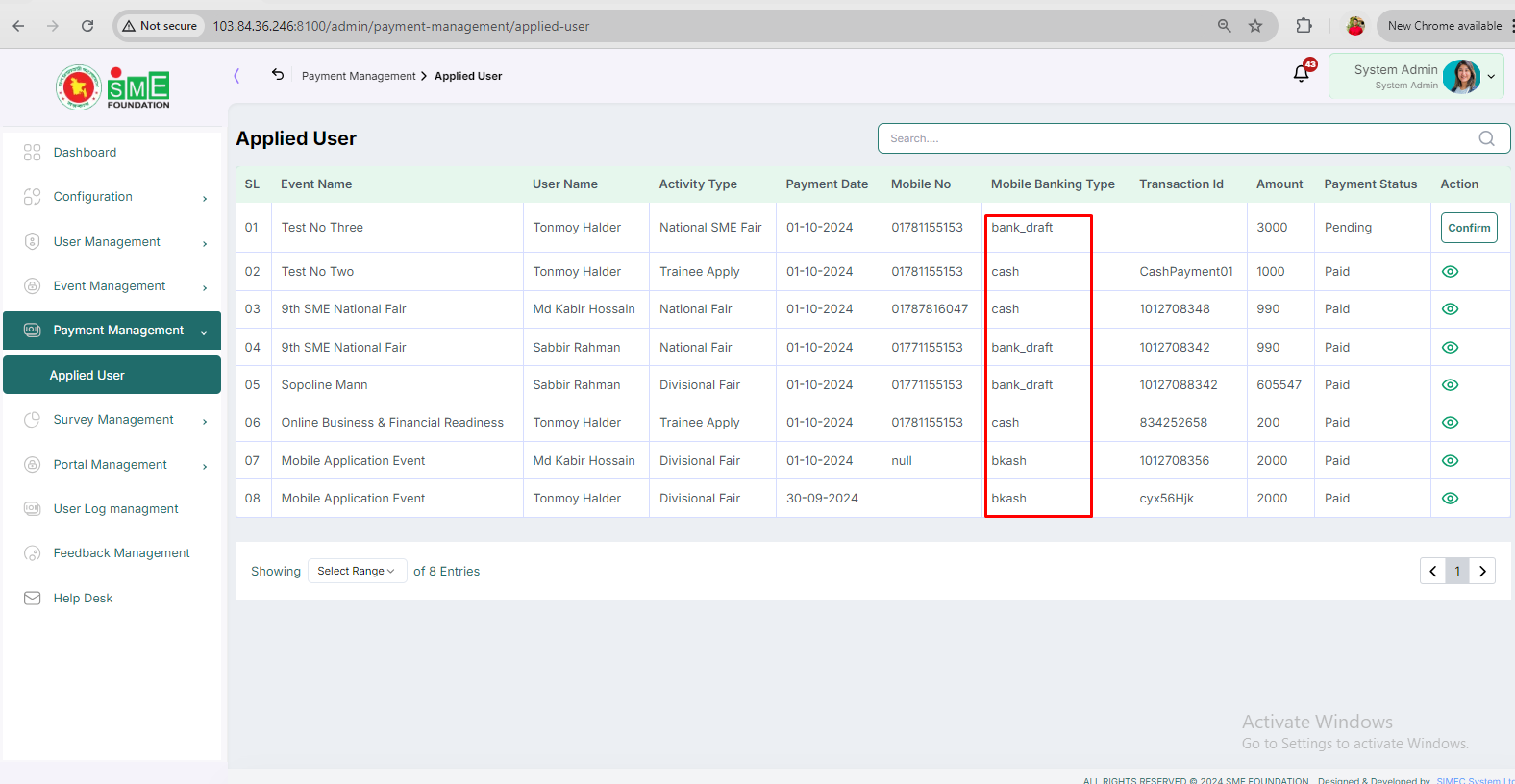
Task: Open the notification bell
Action: point(1302,73)
